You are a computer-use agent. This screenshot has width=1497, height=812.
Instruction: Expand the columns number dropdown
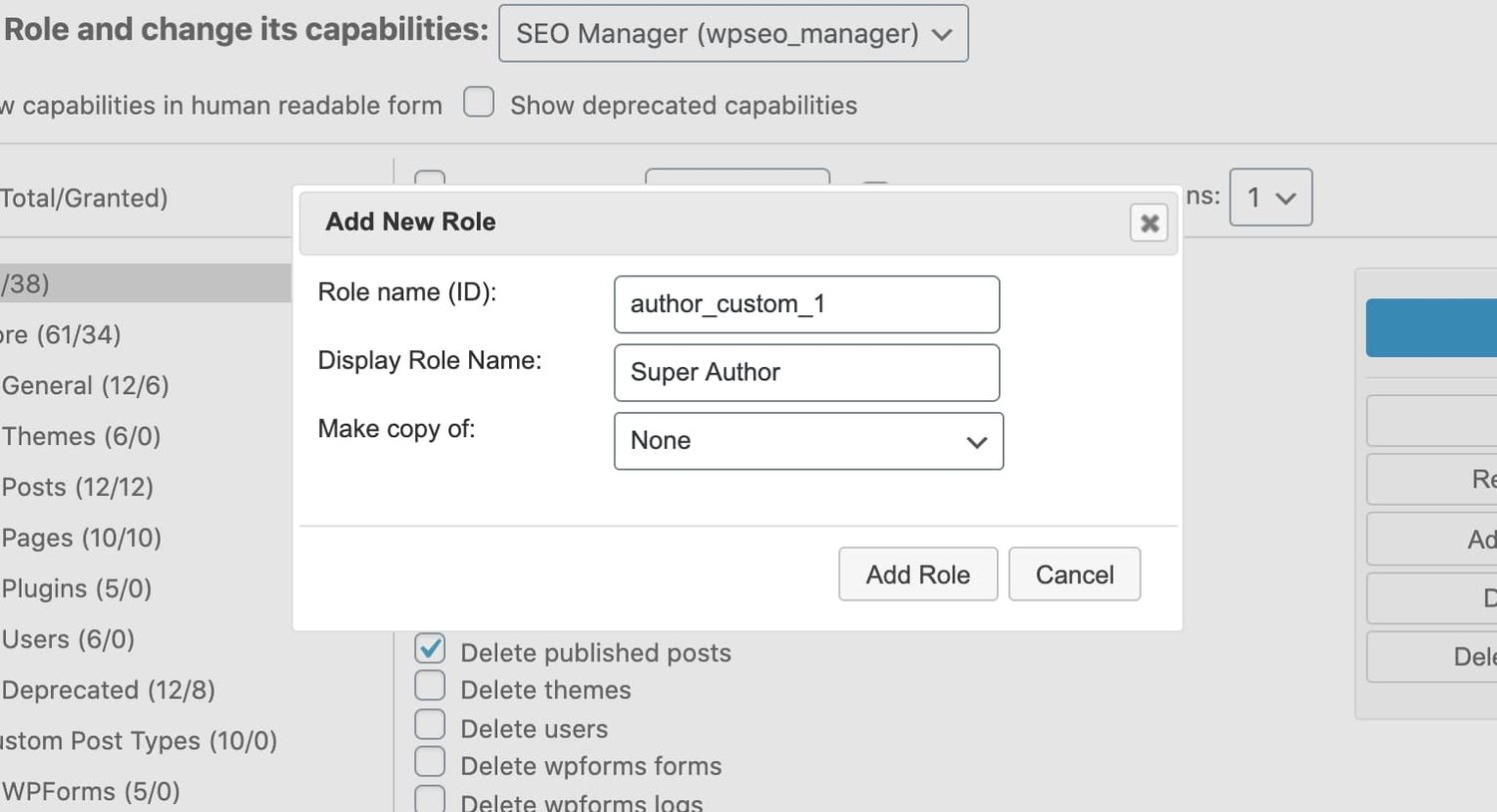tap(1269, 198)
